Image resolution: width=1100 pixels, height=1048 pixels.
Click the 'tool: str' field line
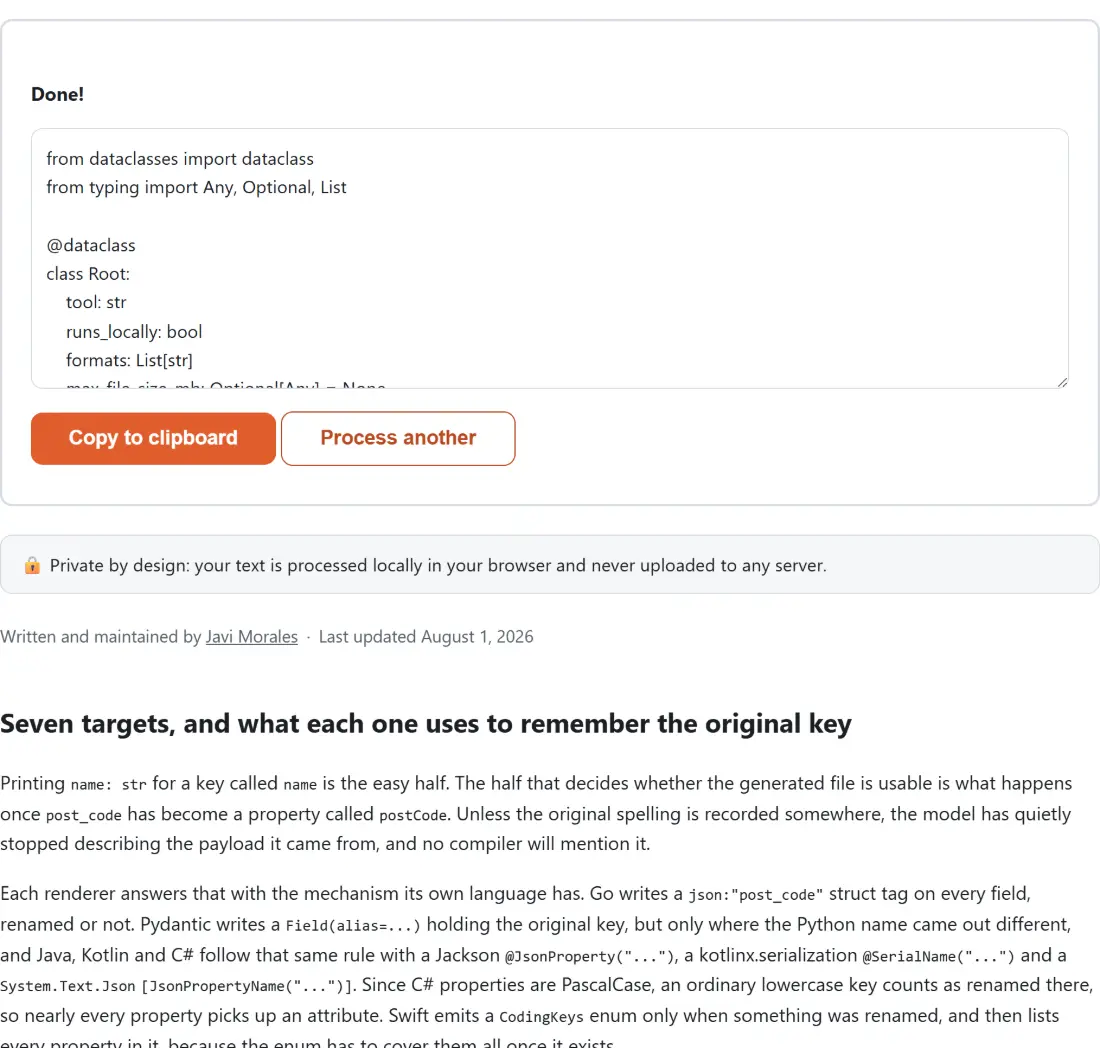95,302
